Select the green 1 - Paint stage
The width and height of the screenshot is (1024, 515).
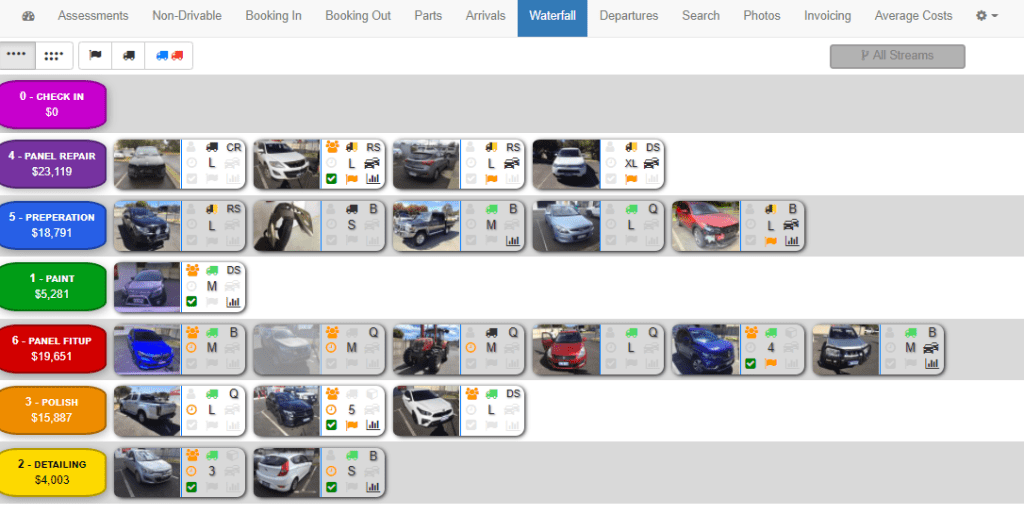click(52, 287)
